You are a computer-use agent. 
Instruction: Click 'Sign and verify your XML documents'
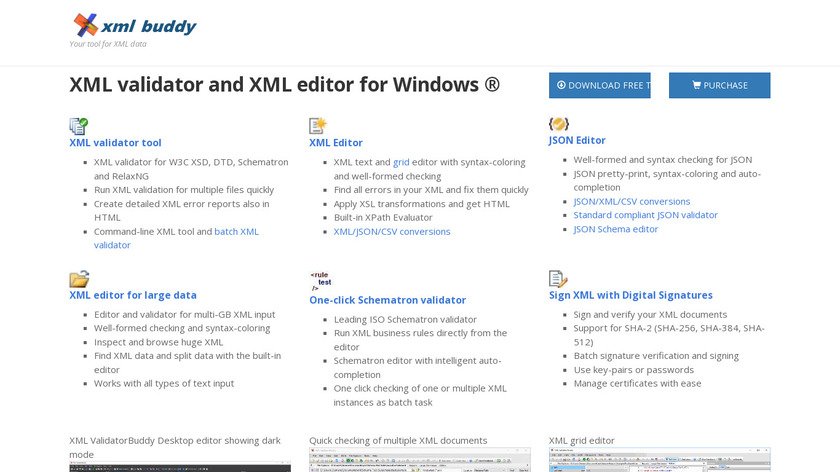pos(650,314)
